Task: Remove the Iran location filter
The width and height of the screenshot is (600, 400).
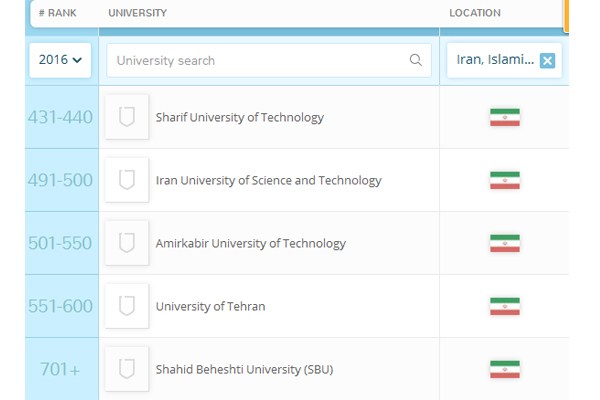Action: pyautogui.click(x=547, y=60)
